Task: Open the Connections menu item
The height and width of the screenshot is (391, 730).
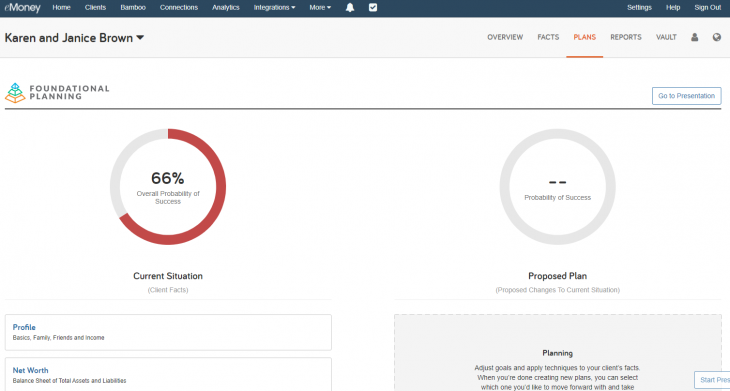Action: coord(179,7)
